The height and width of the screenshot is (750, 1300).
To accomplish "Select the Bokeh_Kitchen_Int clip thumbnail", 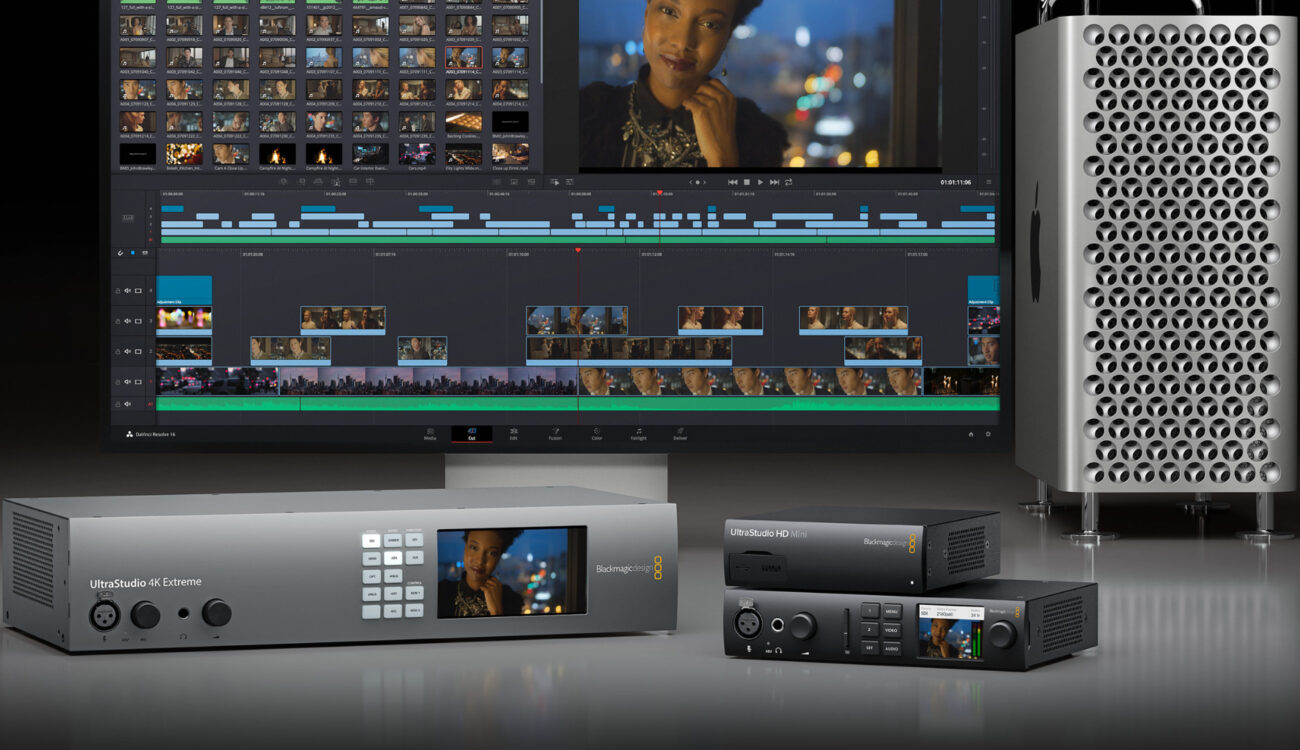I will point(184,154).
